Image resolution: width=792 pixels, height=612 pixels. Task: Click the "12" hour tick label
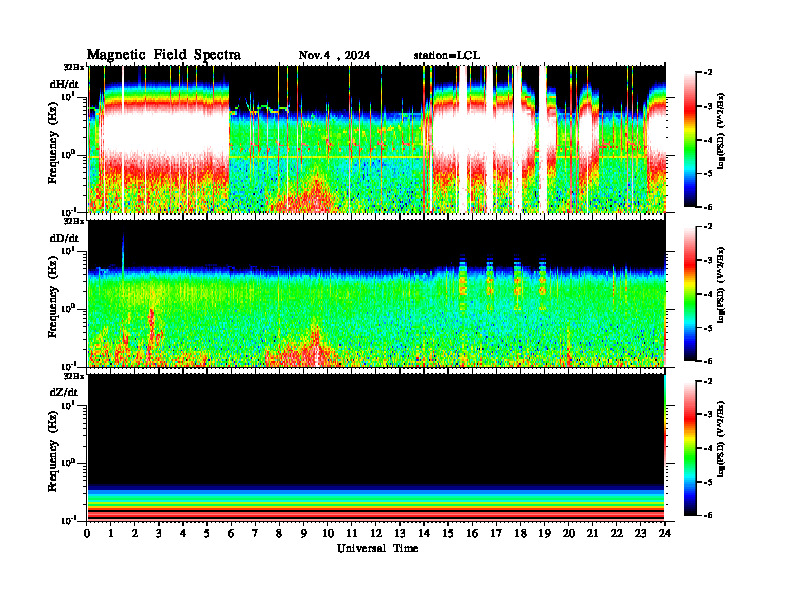click(376, 533)
